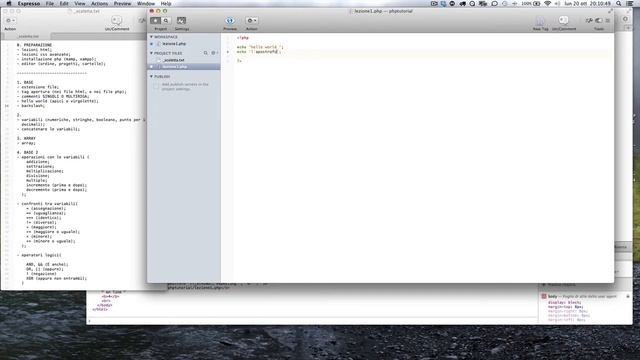This screenshot has width=640, height=360.
Task: Click the closing ?> tag line
Action: click(x=239, y=61)
